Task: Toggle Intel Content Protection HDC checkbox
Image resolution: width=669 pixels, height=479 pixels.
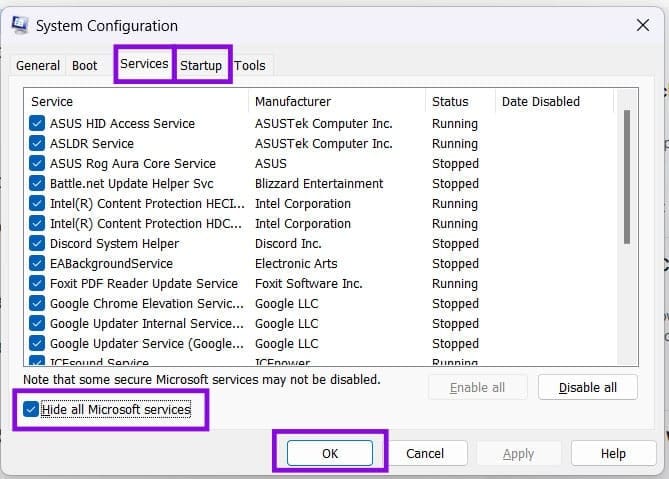Action: tap(37, 224)
